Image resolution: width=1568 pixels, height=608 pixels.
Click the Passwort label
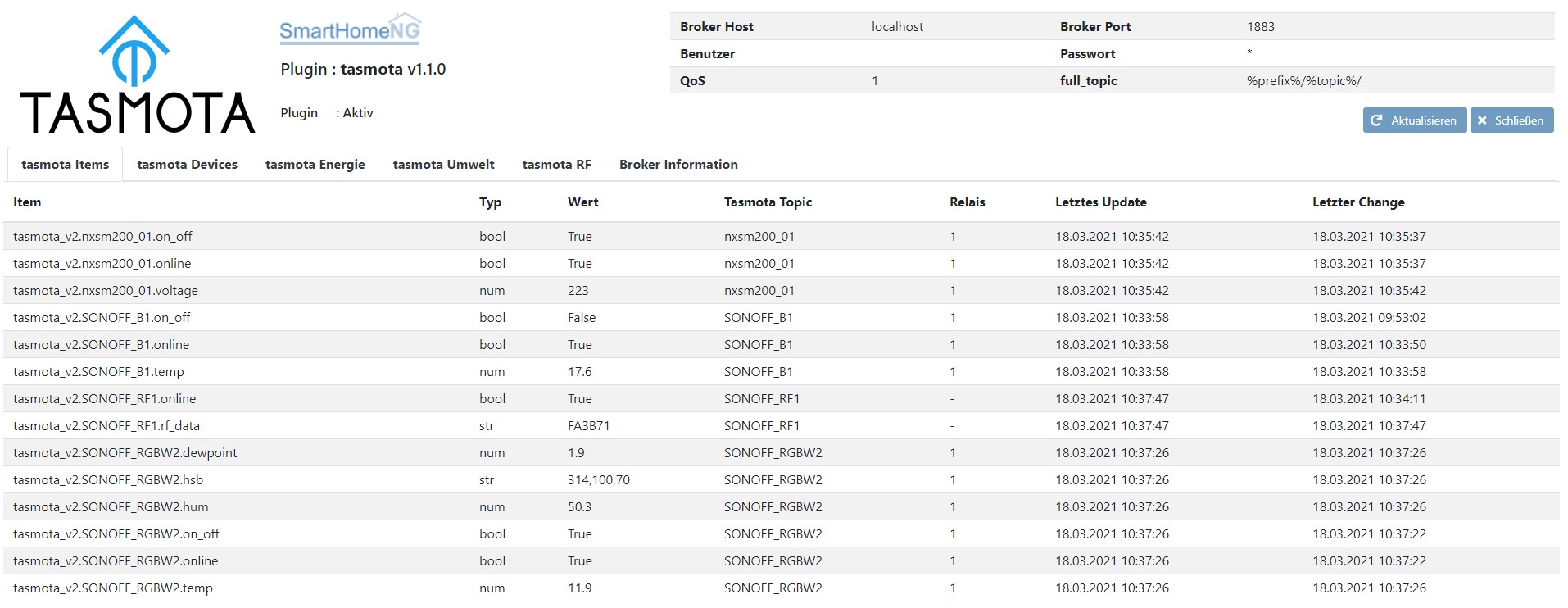click(x=1088, y=54)
